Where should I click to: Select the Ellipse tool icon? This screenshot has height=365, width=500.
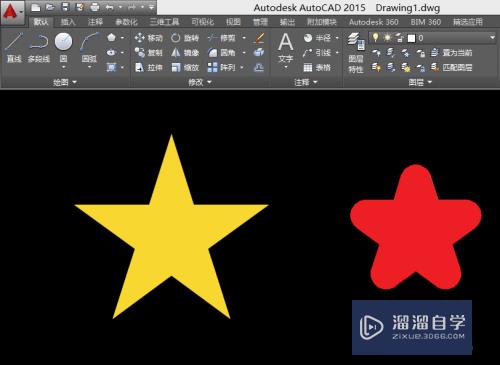pyautogui.click(x=111, y=53)
